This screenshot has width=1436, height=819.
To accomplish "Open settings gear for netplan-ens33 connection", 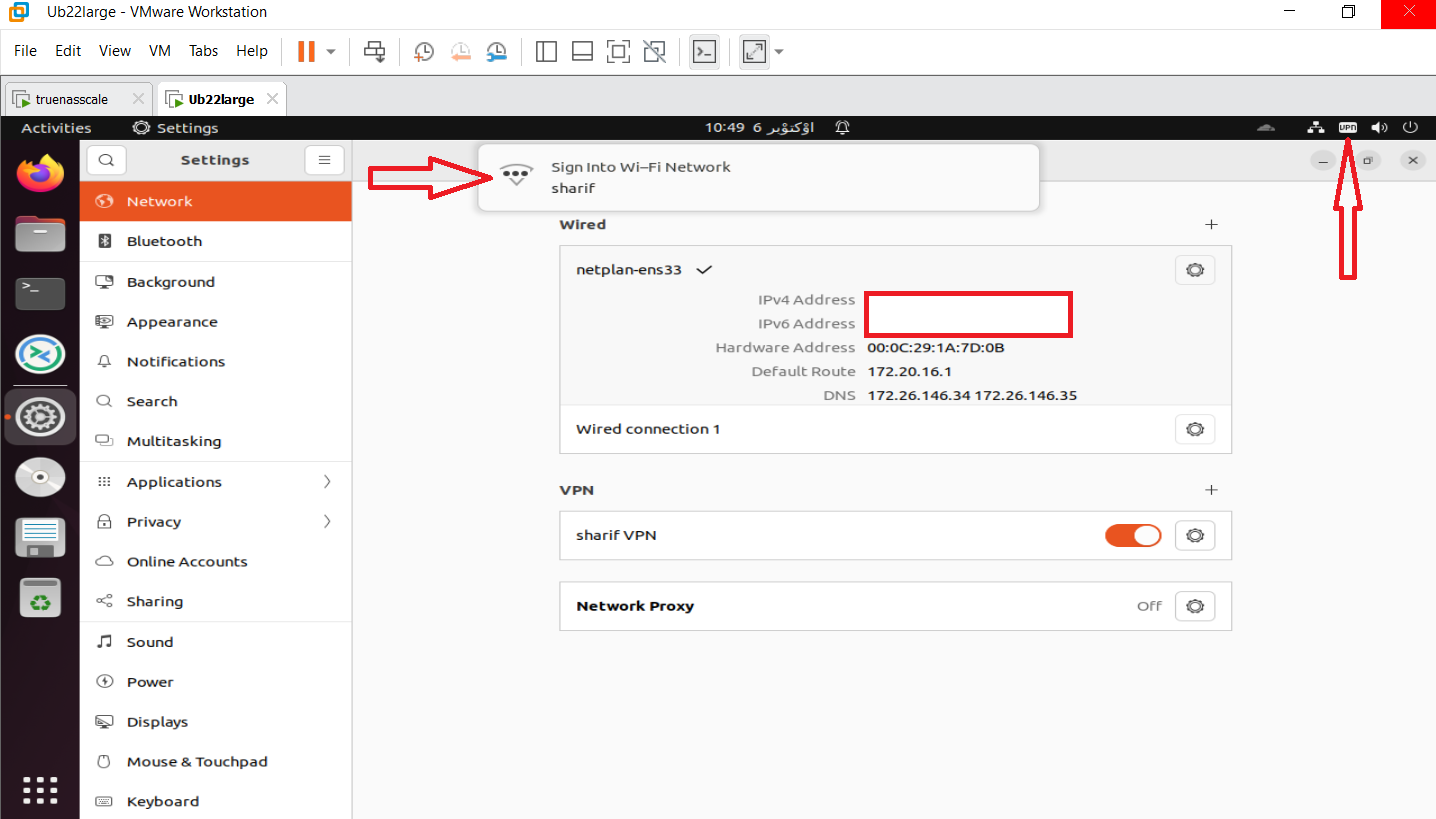I will tap(1194, 270).
